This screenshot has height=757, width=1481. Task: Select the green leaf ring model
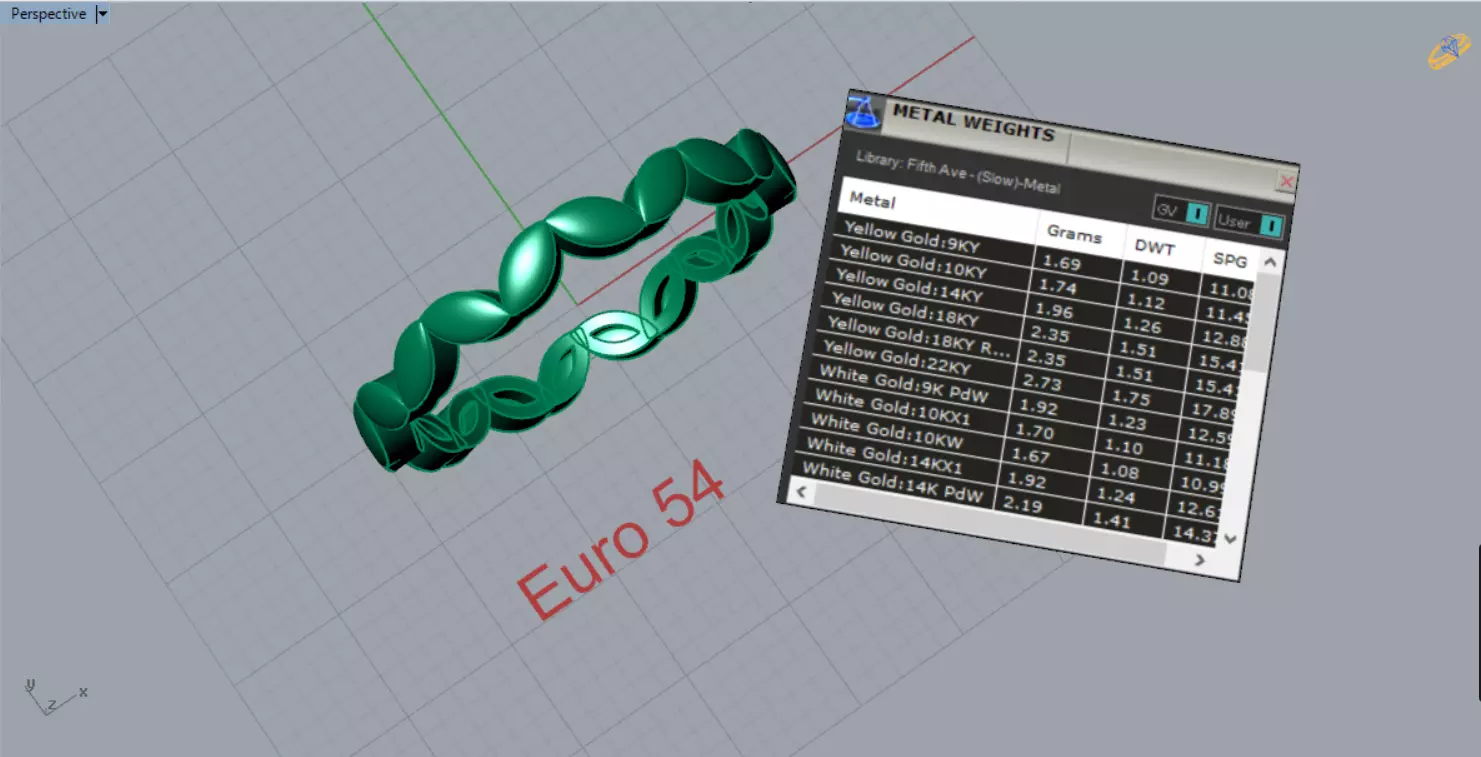tap(575, 300)
